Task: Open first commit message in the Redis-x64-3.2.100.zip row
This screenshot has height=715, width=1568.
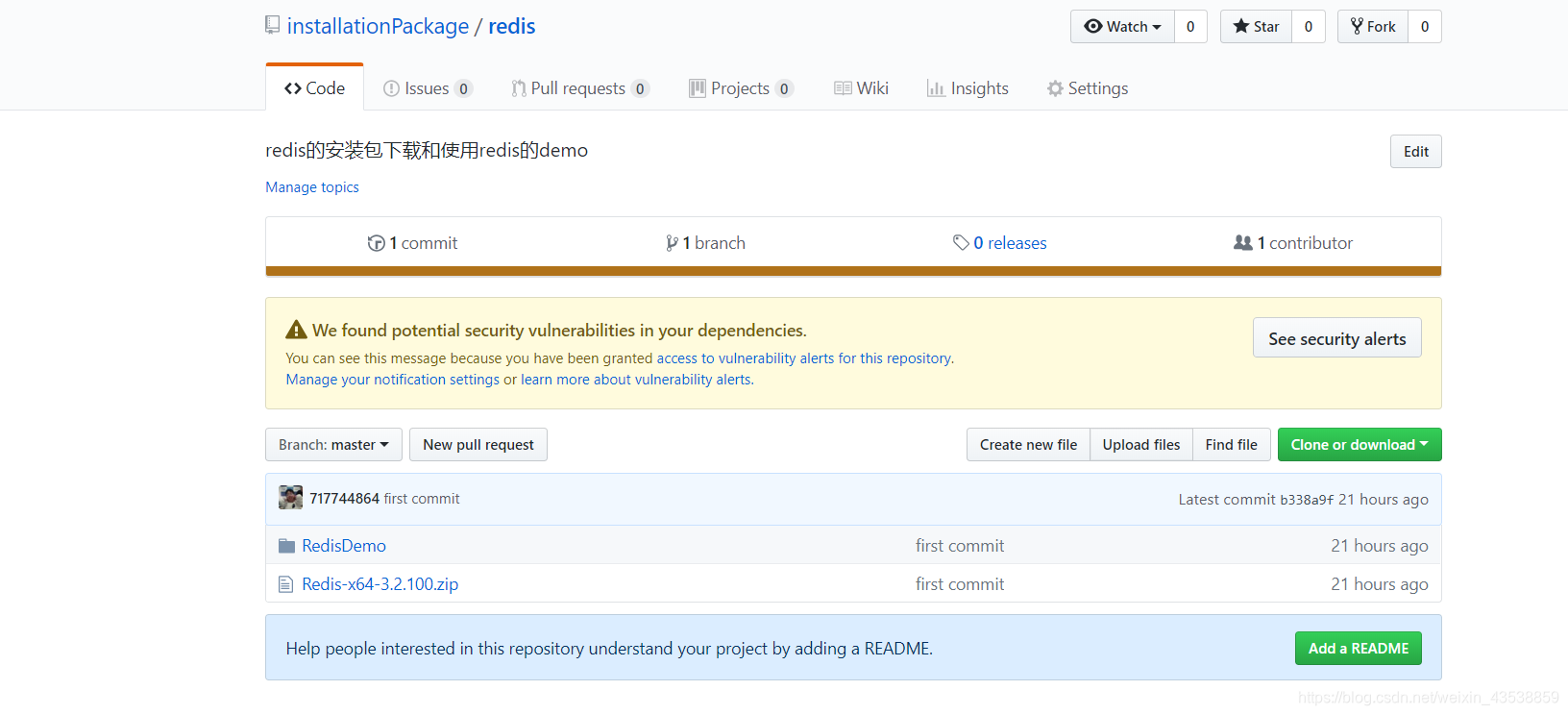Action: click(x=960, y=584)
